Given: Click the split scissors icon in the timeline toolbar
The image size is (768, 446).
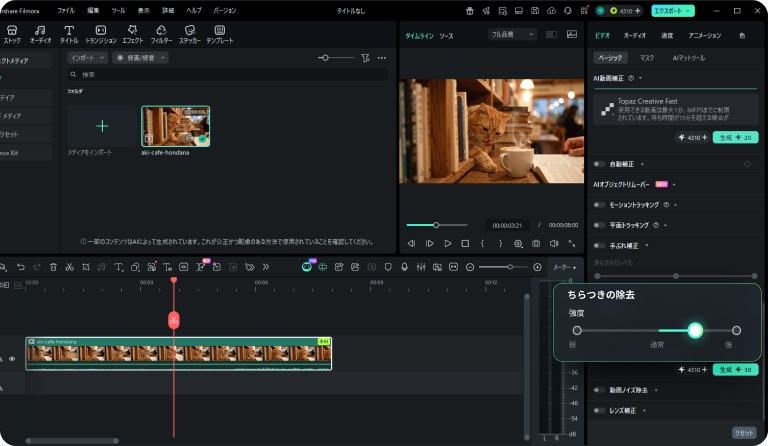Looking at the screenshot, I should pos(70,267).
